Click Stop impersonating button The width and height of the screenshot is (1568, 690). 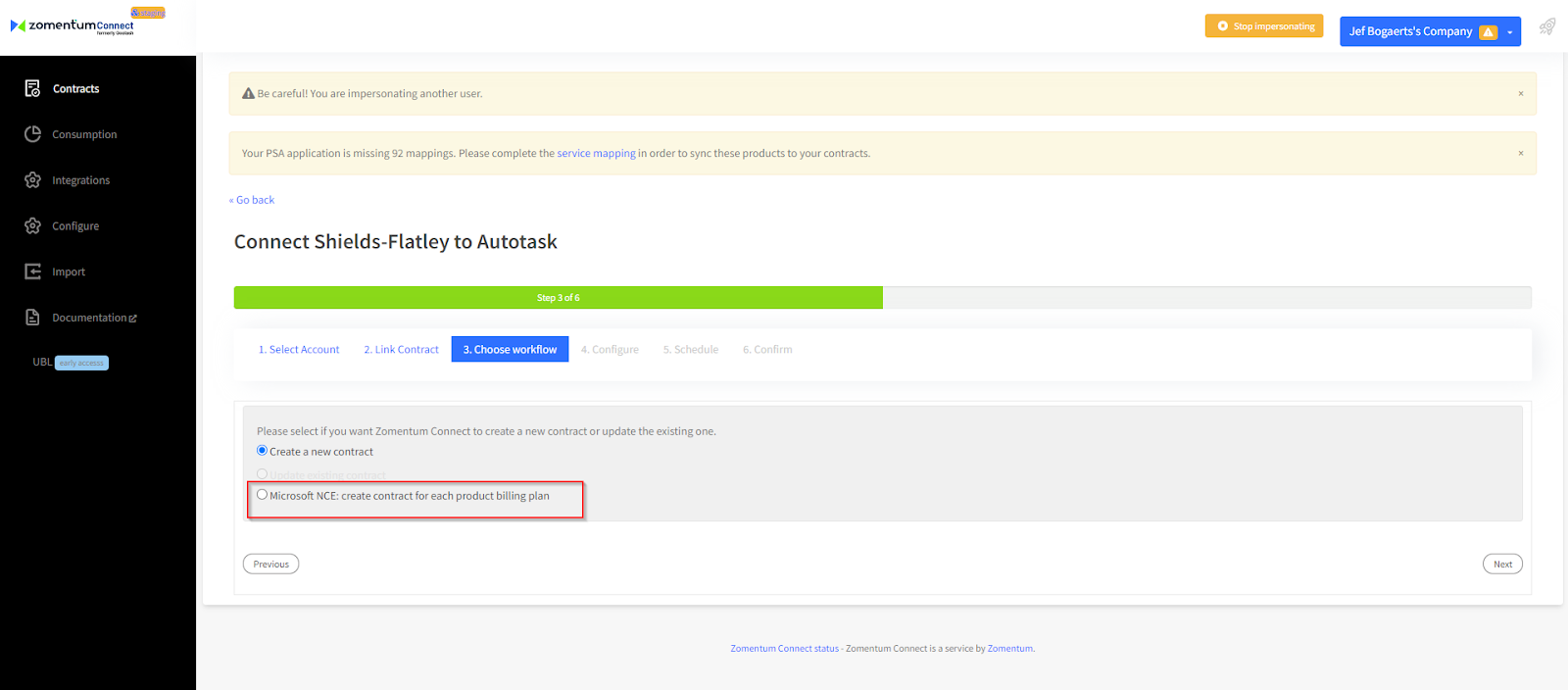1264,26
